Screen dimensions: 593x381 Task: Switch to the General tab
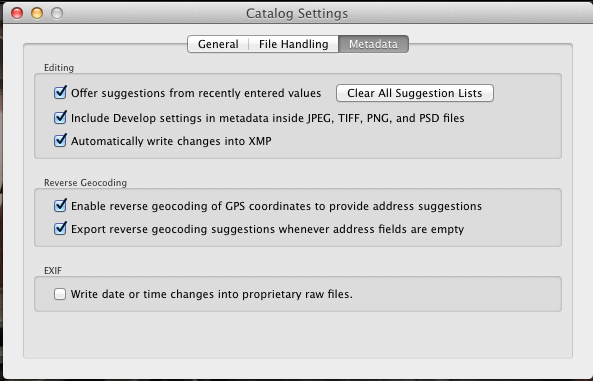218,44
